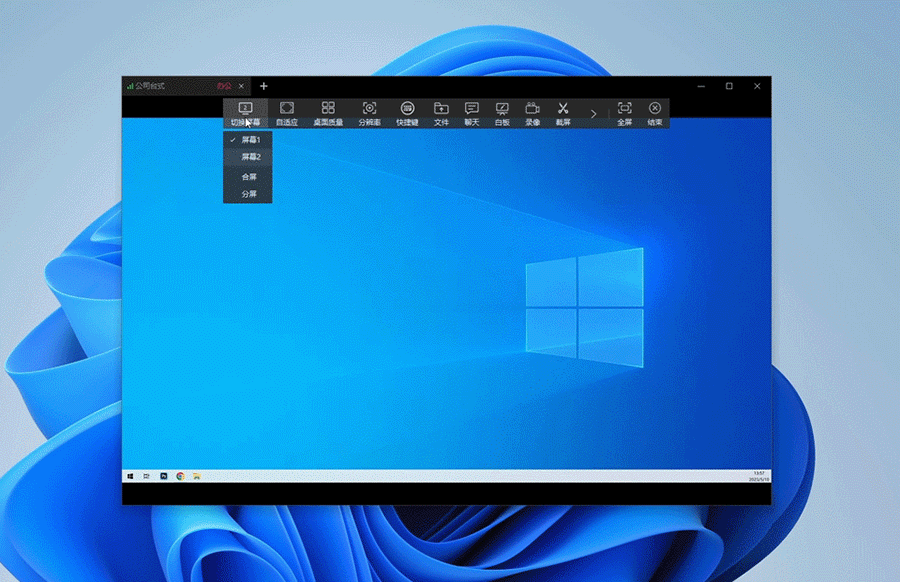Open the remote Windows Start menu
Viewport: 900px width, 582px height.
click(130, 476)
